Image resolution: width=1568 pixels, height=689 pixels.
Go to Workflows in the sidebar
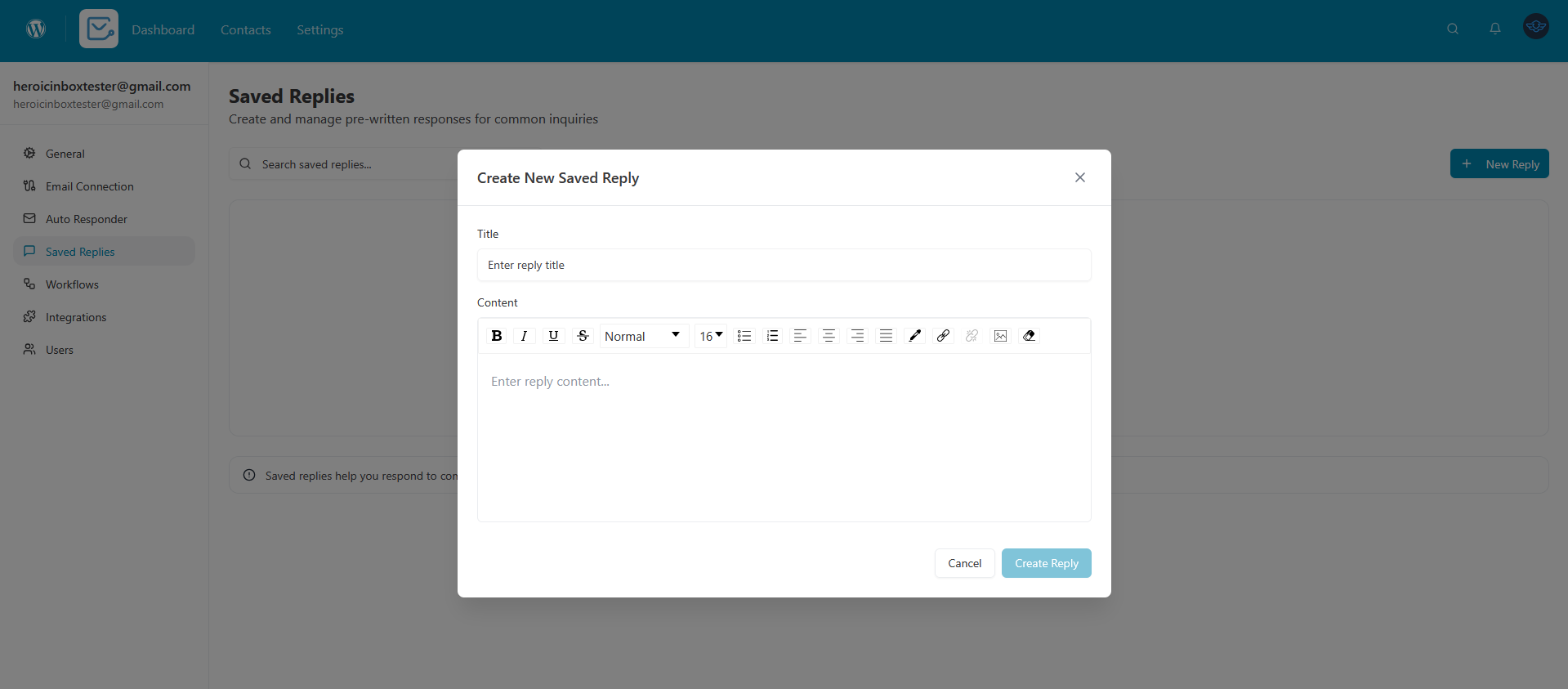coord(72,284)
